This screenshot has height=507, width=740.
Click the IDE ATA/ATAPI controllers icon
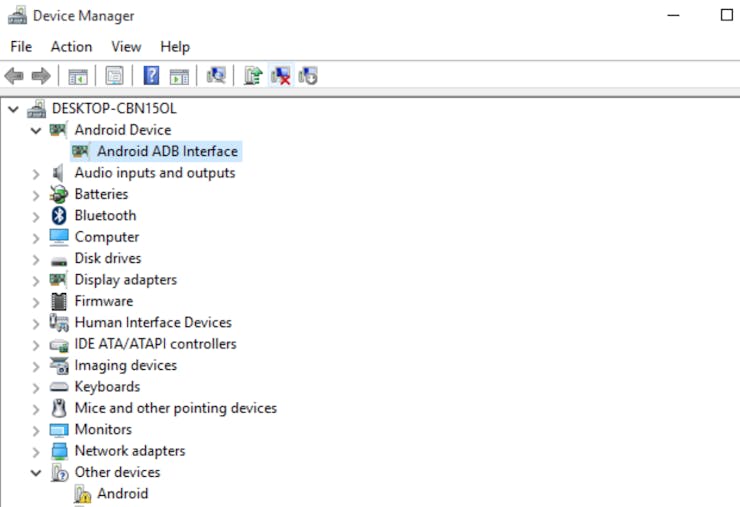pyautogui.click(x=59, y=345)
